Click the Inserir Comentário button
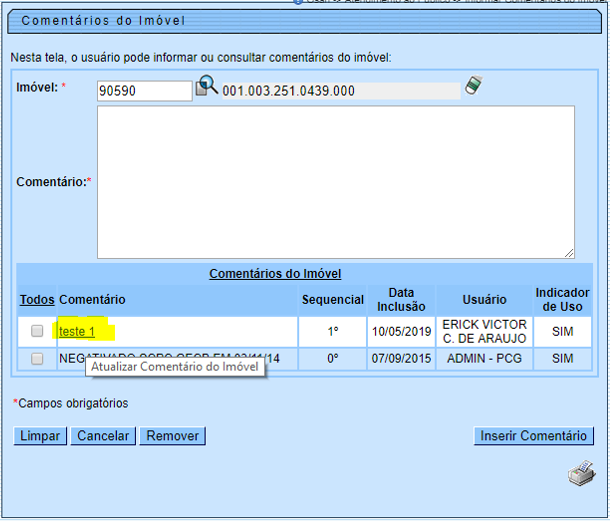Image resolution: width=616 pixels, height=523 pixels. tap(534, 436)
